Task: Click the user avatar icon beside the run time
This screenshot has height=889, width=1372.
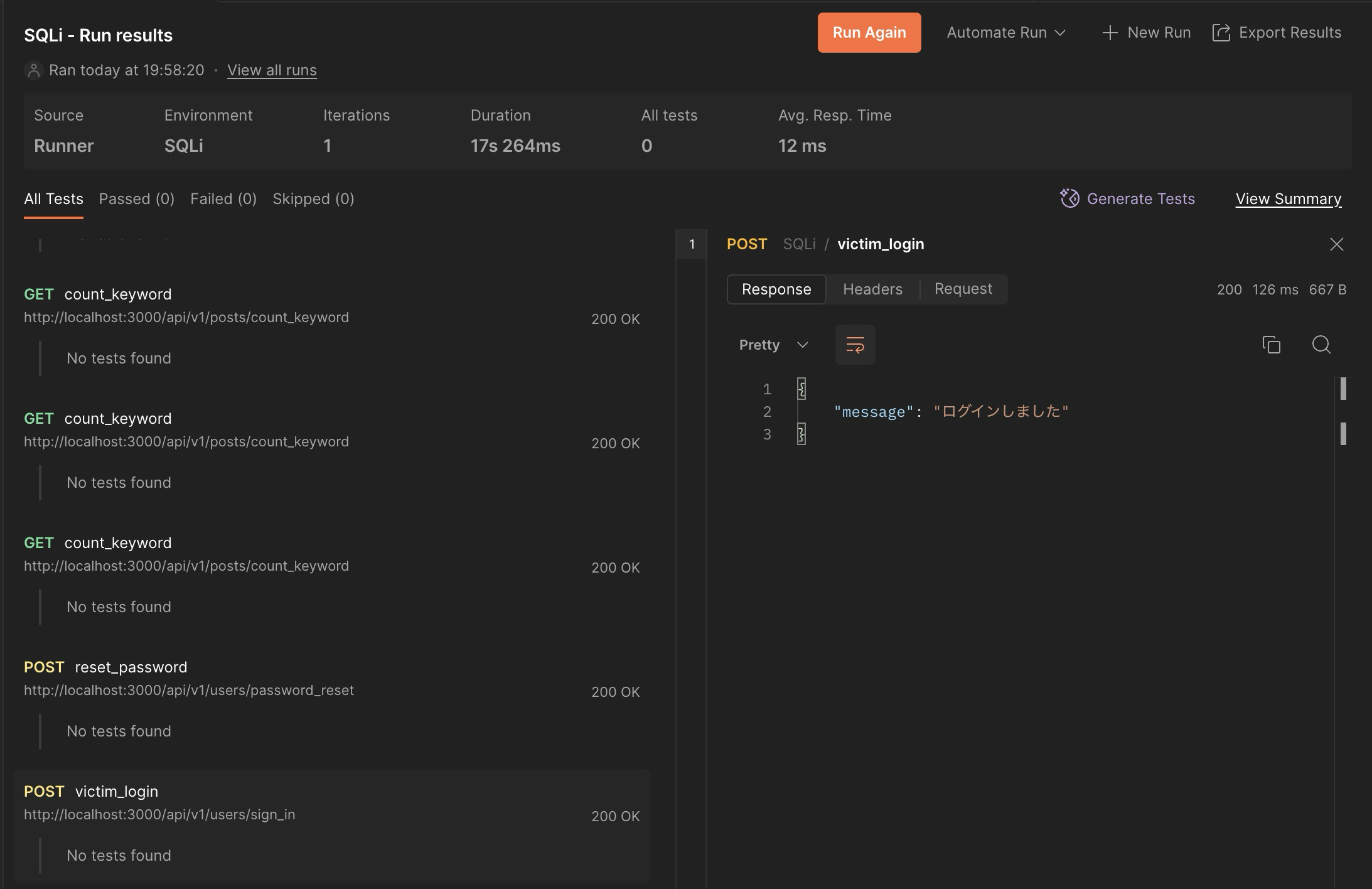Action: (33, 70)
